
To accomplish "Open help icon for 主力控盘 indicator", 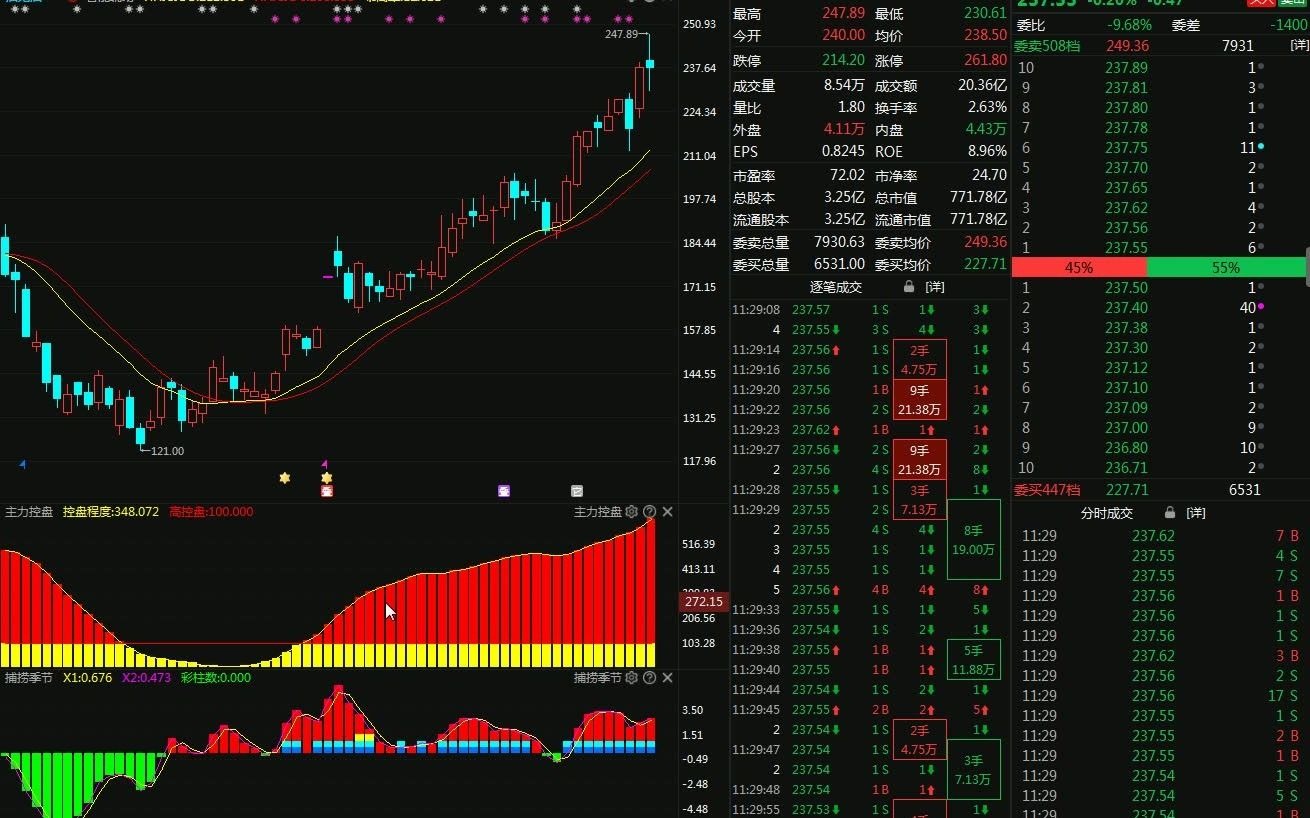I will tap(649, 512).
